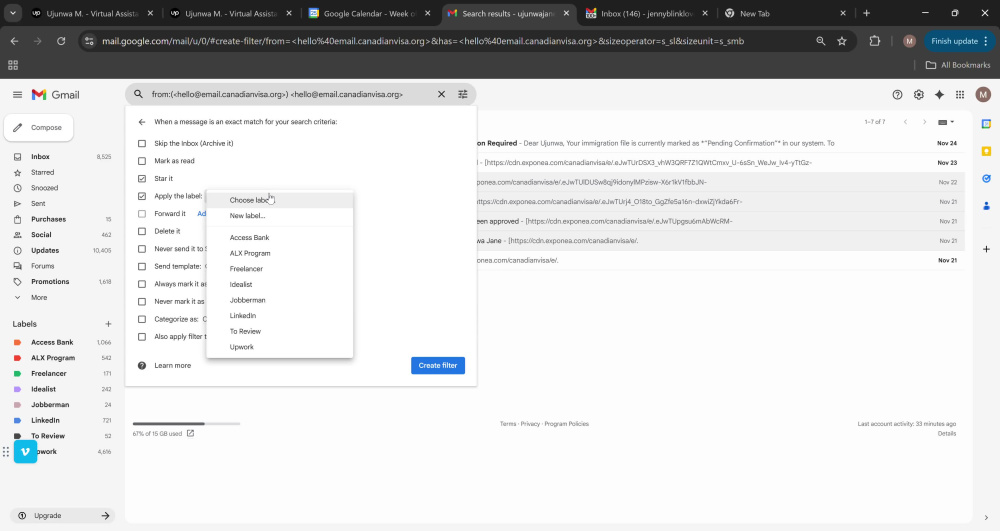
Task: Click the search magnifier icon in Gmail
Action: (138, 94)
